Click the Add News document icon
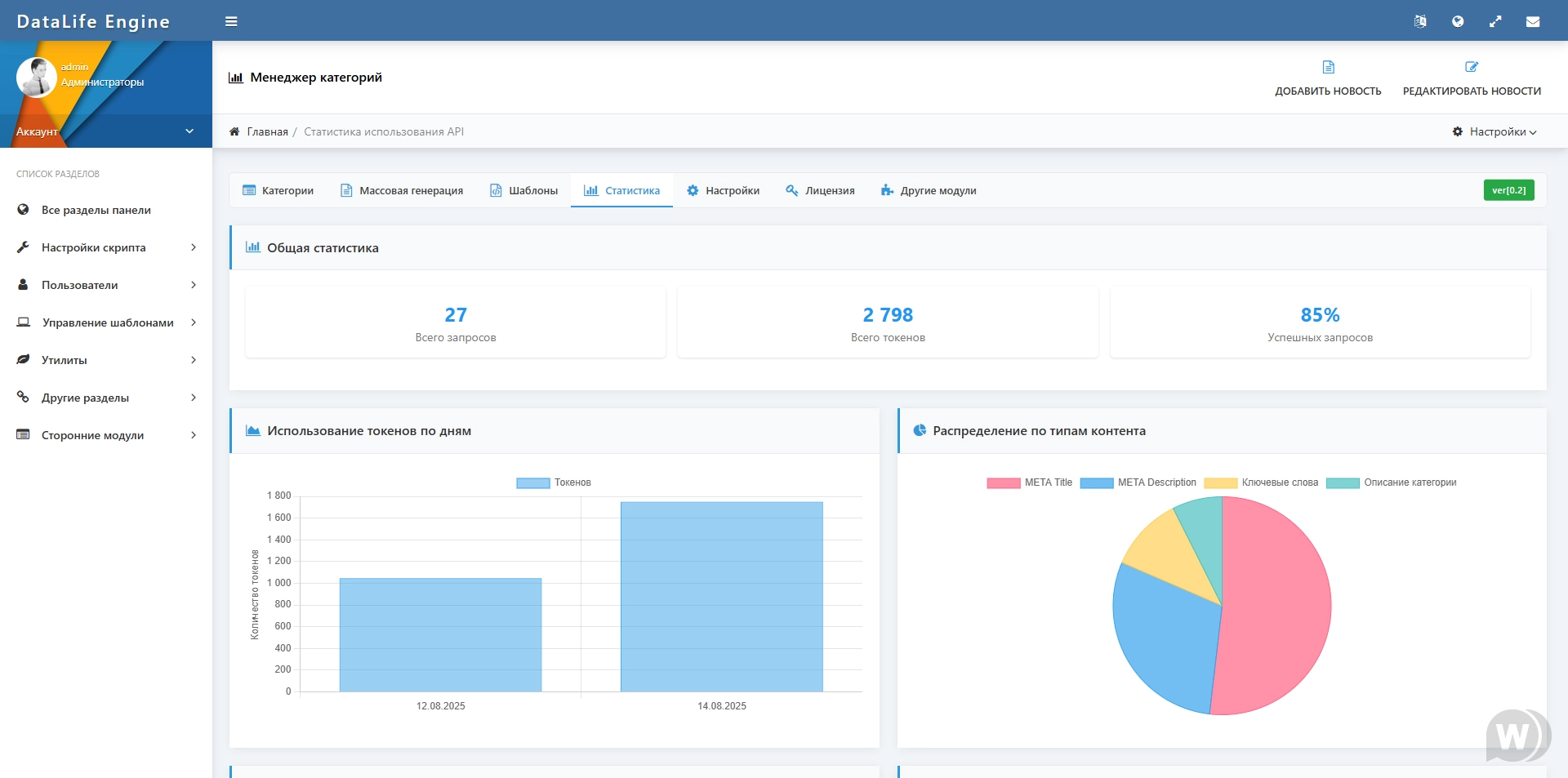 coord(1328,67)
